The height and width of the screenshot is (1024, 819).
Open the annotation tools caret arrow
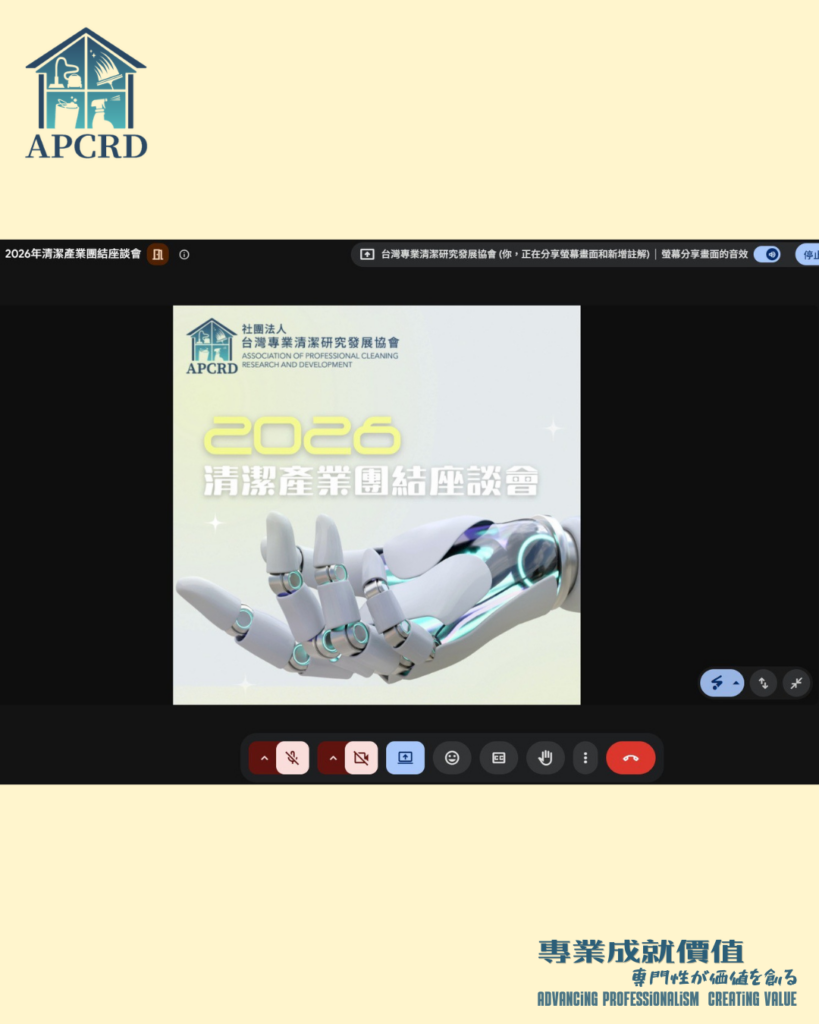pyautogui.click(x=736, y=683)
